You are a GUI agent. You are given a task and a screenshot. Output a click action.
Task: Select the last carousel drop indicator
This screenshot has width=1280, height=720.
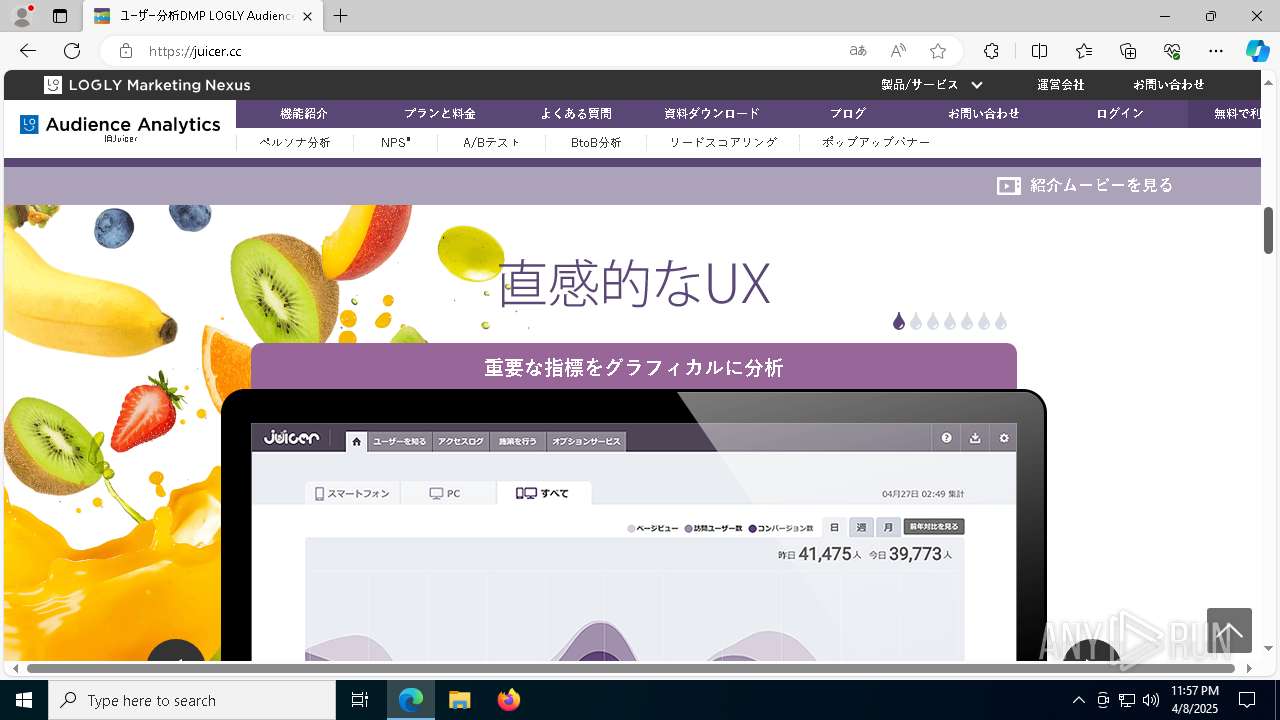tap(1001, 321)
